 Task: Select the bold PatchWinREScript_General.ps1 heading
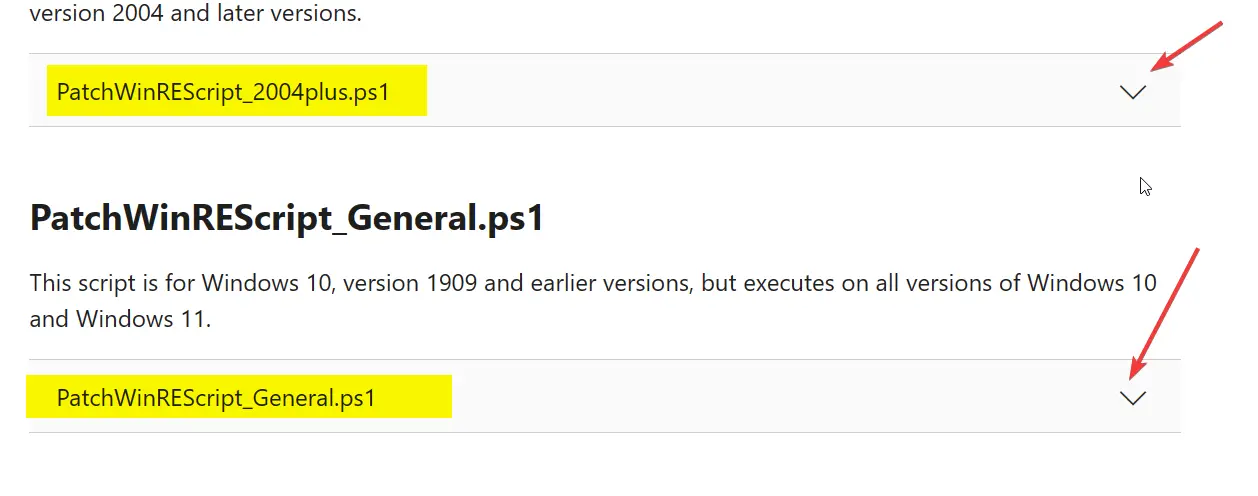pos(287,218)
